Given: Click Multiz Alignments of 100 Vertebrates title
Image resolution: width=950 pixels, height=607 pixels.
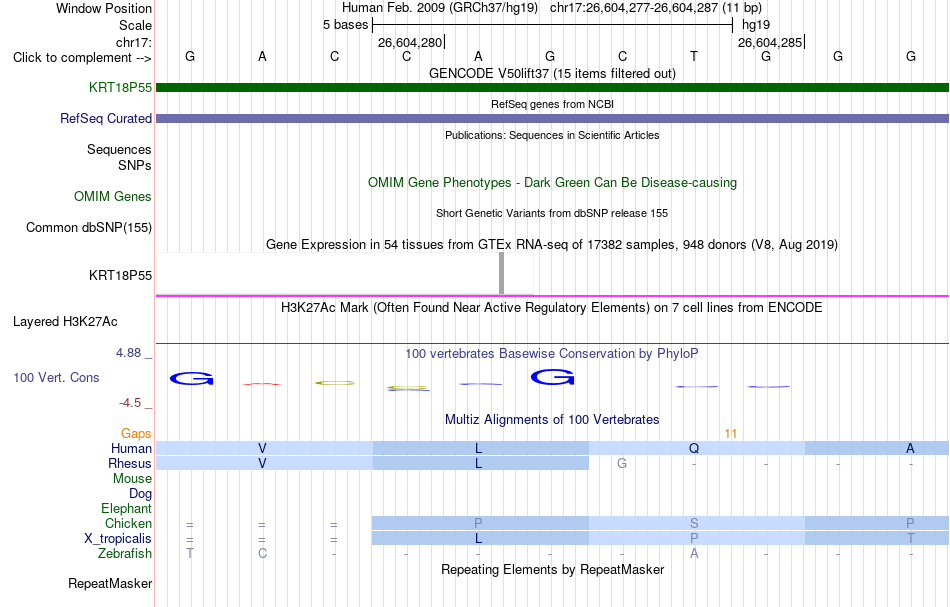Looking at the screenshot, I should [552, 419].
